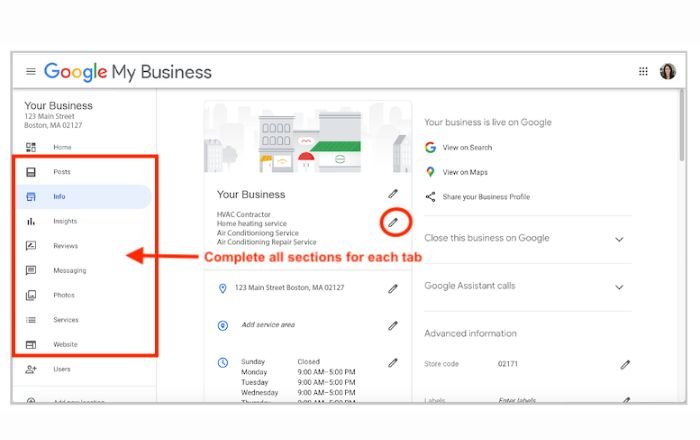Open the Website tab
The image size is (700, 440).
pos(65,345)
